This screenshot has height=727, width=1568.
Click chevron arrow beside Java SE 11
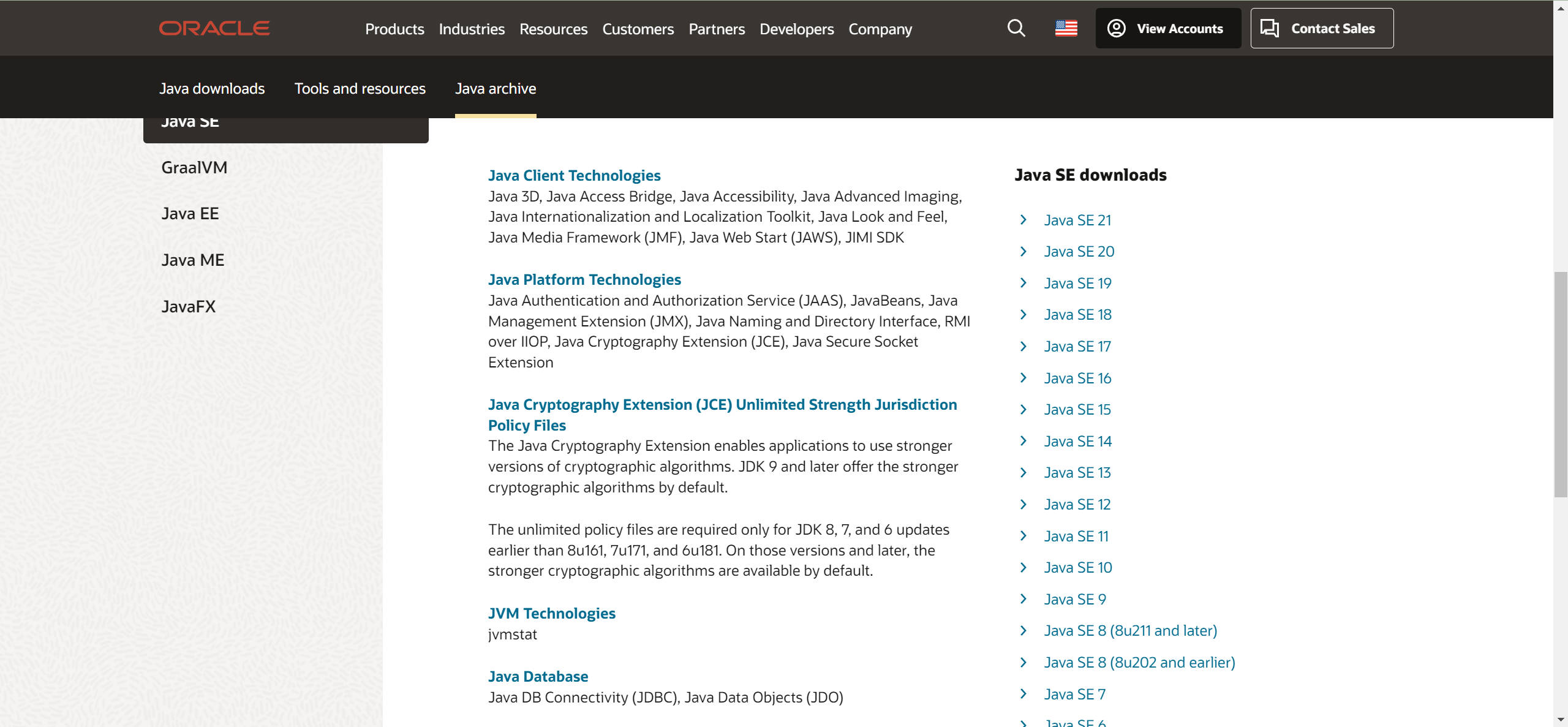tap(1023, 536)
